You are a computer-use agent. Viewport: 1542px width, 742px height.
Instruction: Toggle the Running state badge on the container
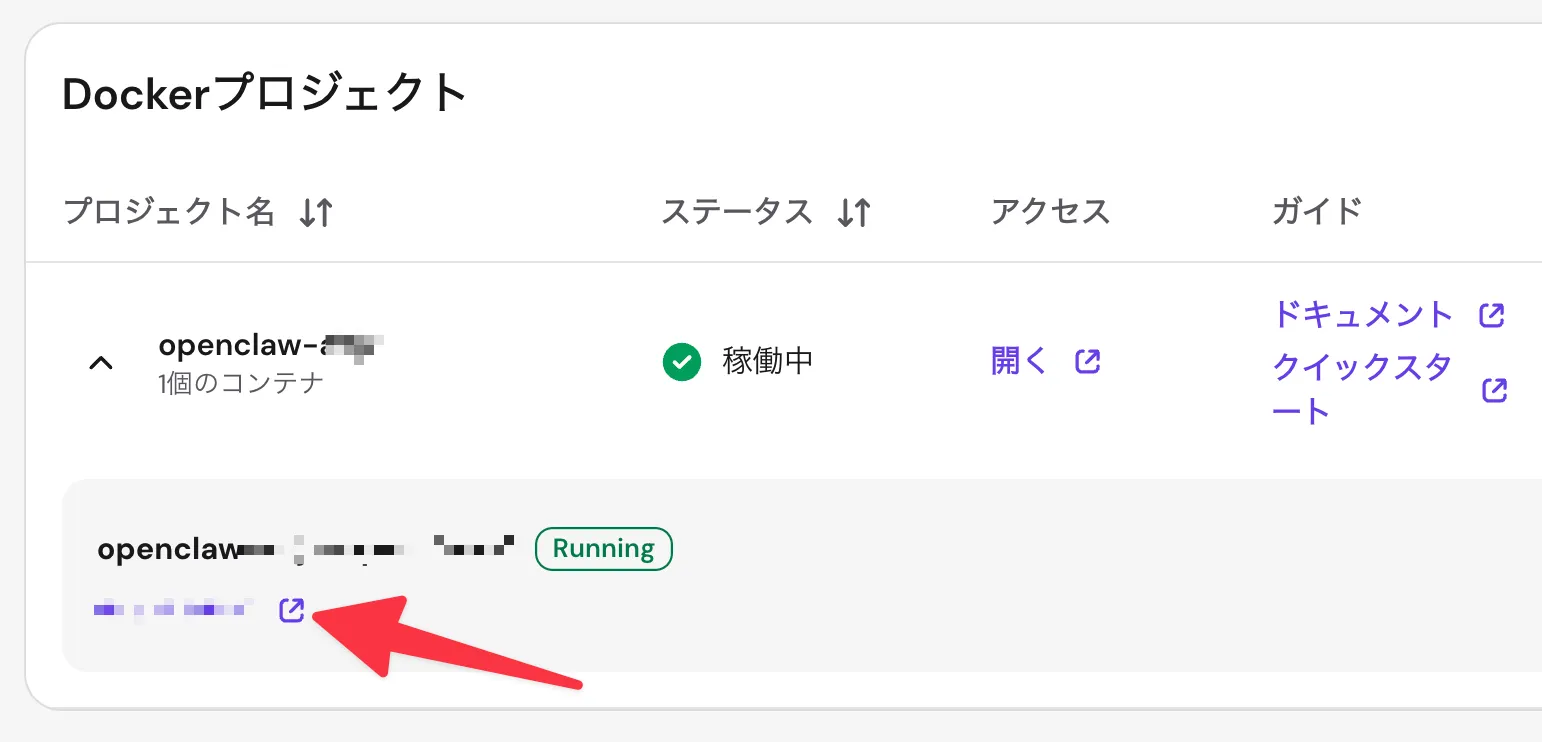[603, 548]
